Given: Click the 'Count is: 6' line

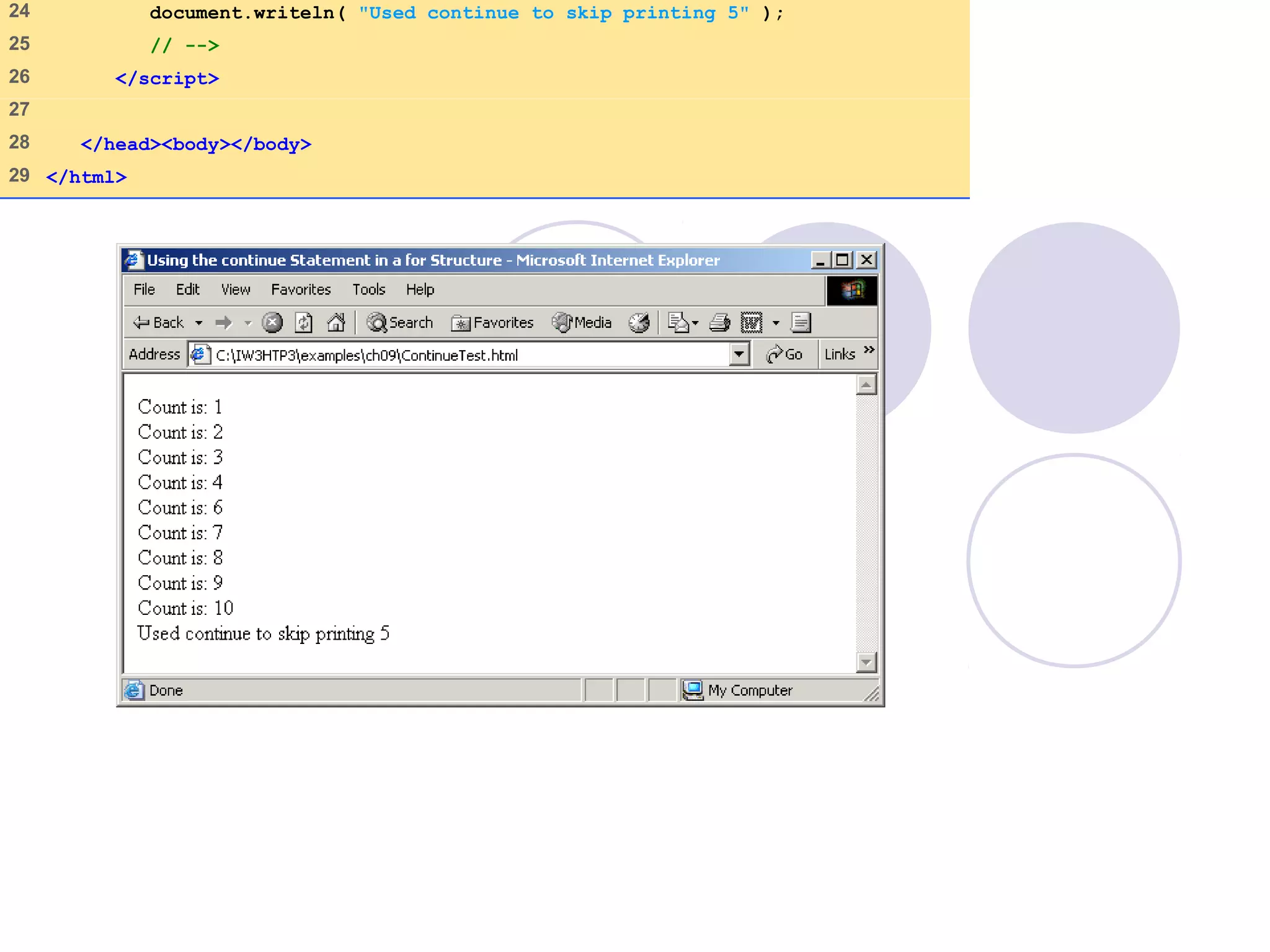Looking at the screenshot, I should click(x=180, y=508).
